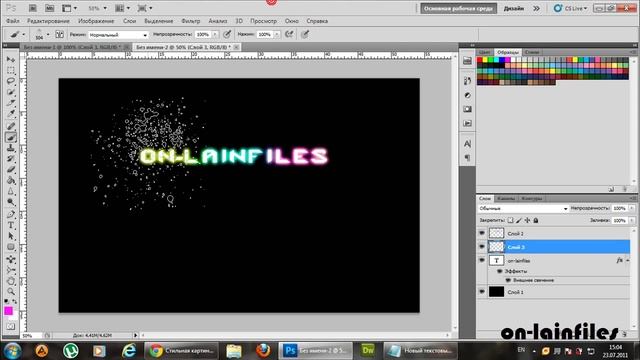The width and height of the screenshot is (640, 360).
Task: Open the Режим blend mode dropdown
Action: 118,35
